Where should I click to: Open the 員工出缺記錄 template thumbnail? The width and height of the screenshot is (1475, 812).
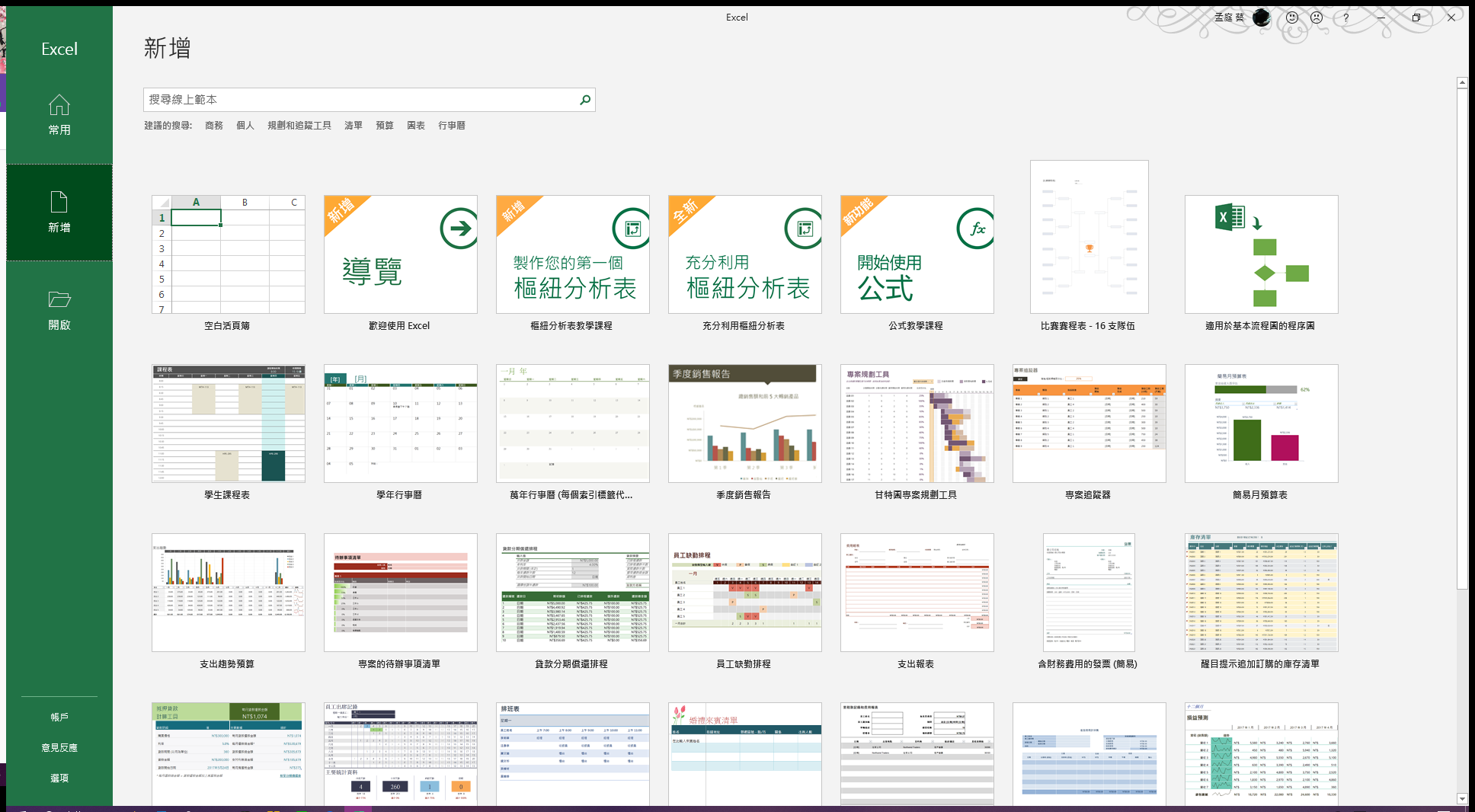point(401,754)
